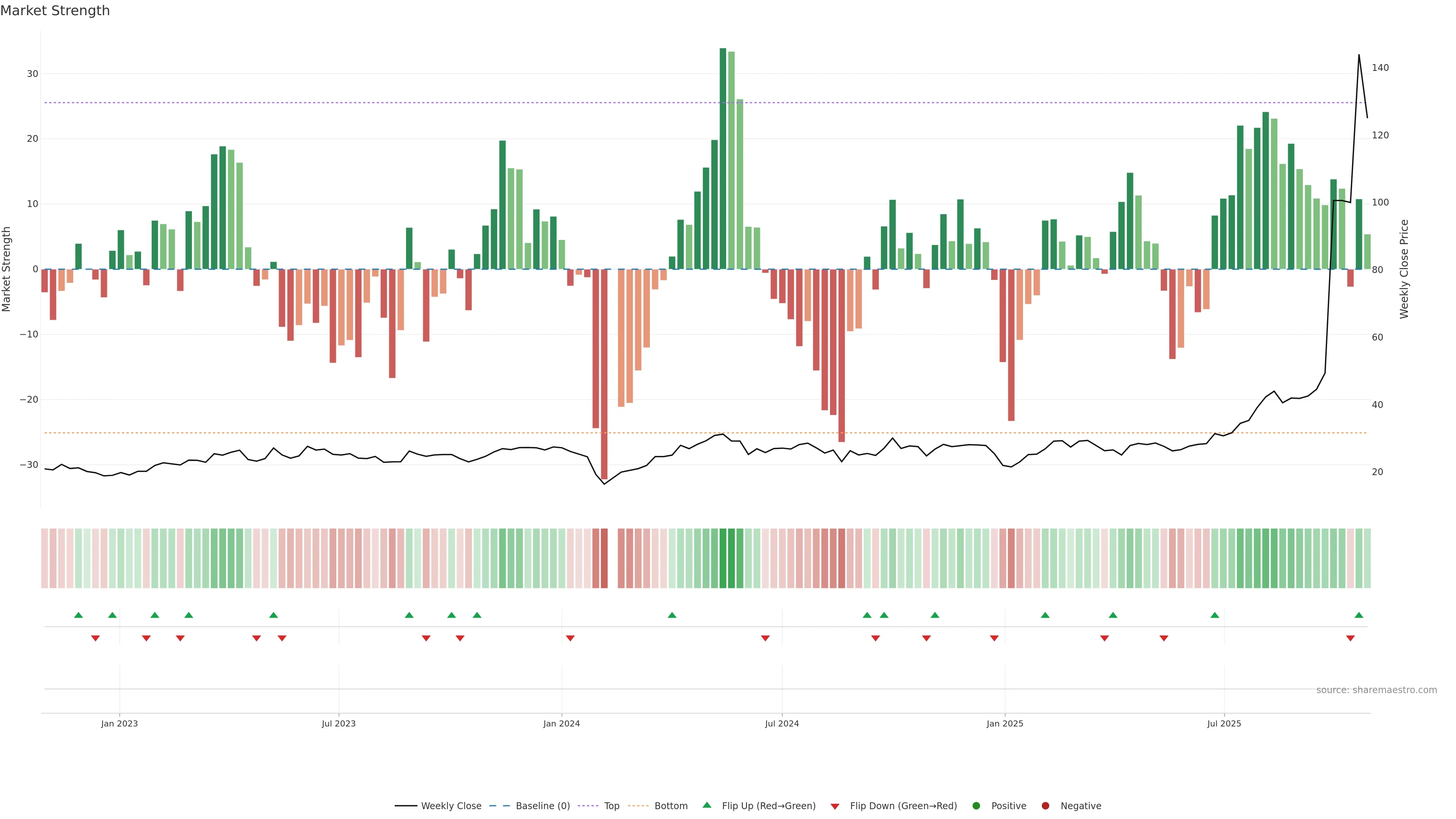Image resolution: width=1456 pixels, height=819 pixels.
Task: Click the Jan 2024 x-axis label
Action: (x=561, y=723)
